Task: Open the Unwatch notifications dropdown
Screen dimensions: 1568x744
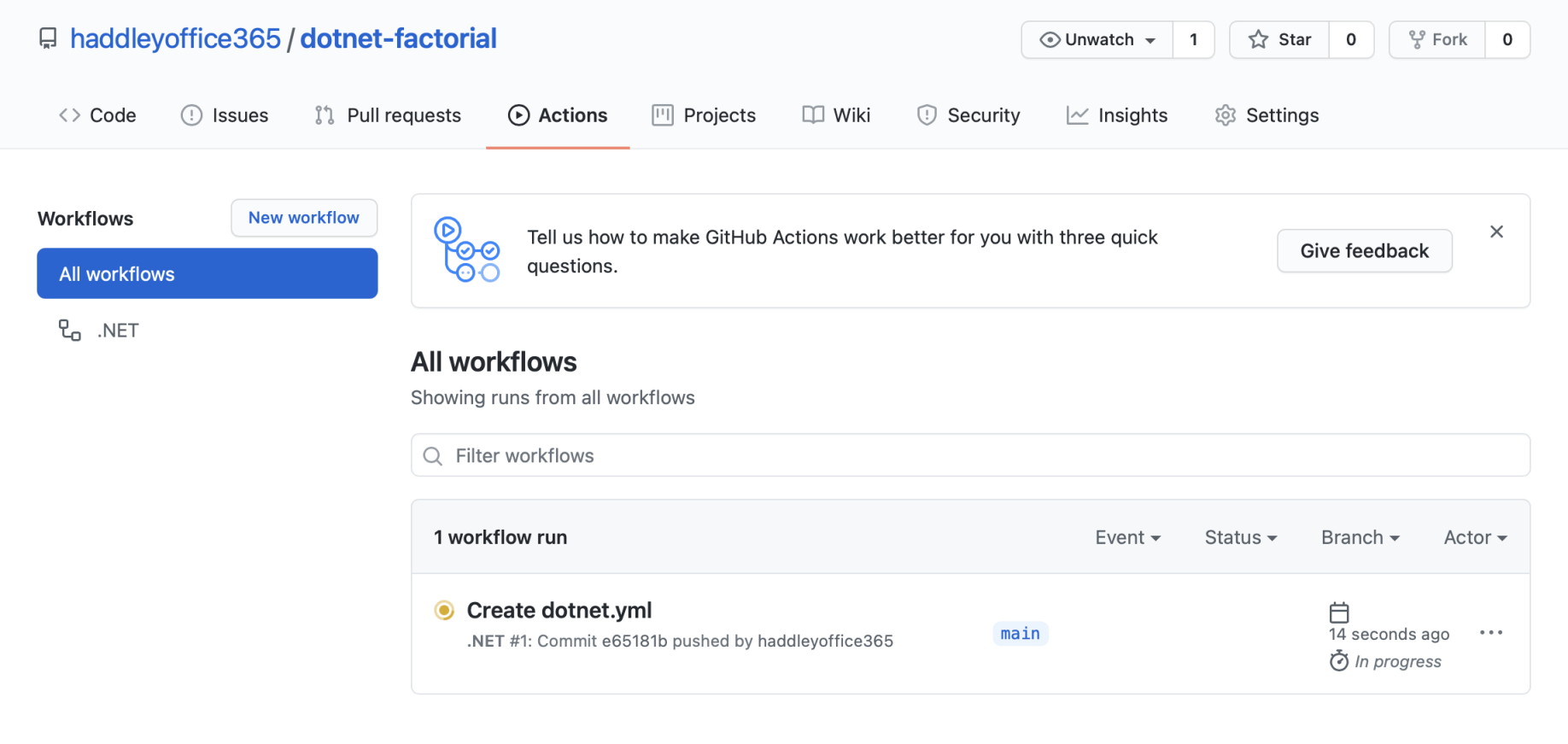Action: coord(1097,40)
